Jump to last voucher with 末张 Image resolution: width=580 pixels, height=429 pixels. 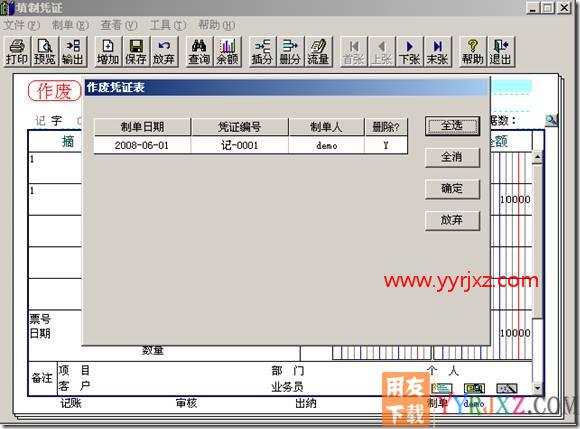point(438,52)
